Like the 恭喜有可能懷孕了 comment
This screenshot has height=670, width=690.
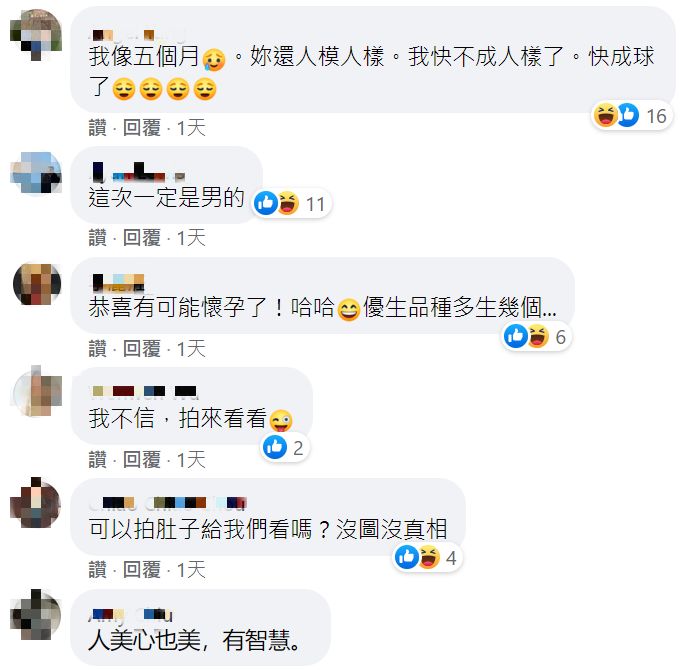tap(97, 349)
